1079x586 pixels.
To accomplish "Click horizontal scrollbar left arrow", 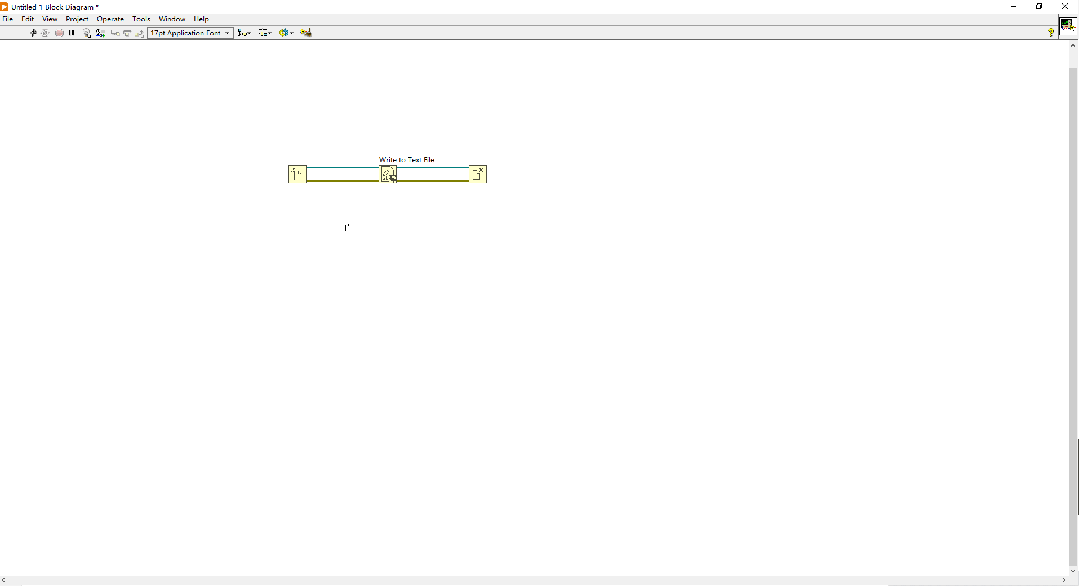I will (x=4, y=580).
